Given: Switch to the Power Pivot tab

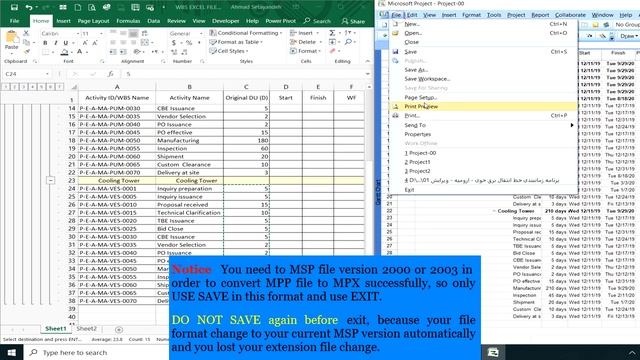Looking at the screenshot, I should pos(280,21).
